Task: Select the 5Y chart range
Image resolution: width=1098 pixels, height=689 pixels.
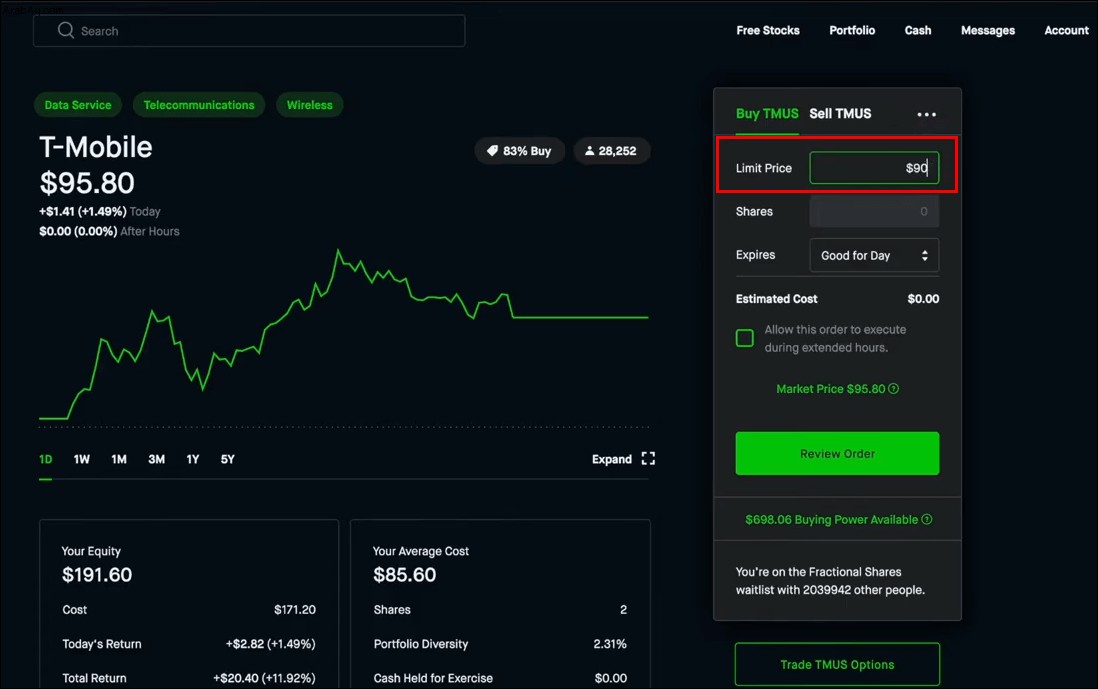Action: tap(228, 459)
